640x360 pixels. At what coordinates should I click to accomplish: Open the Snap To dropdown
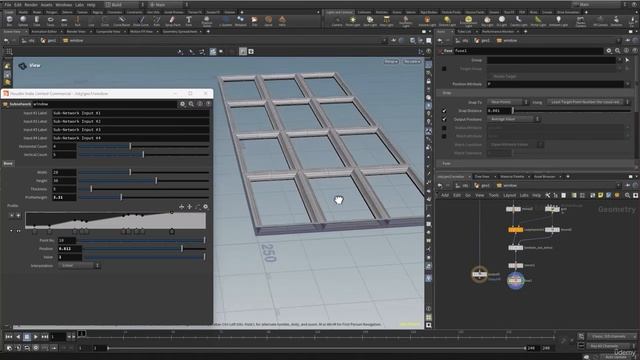[x=508, y=102]
